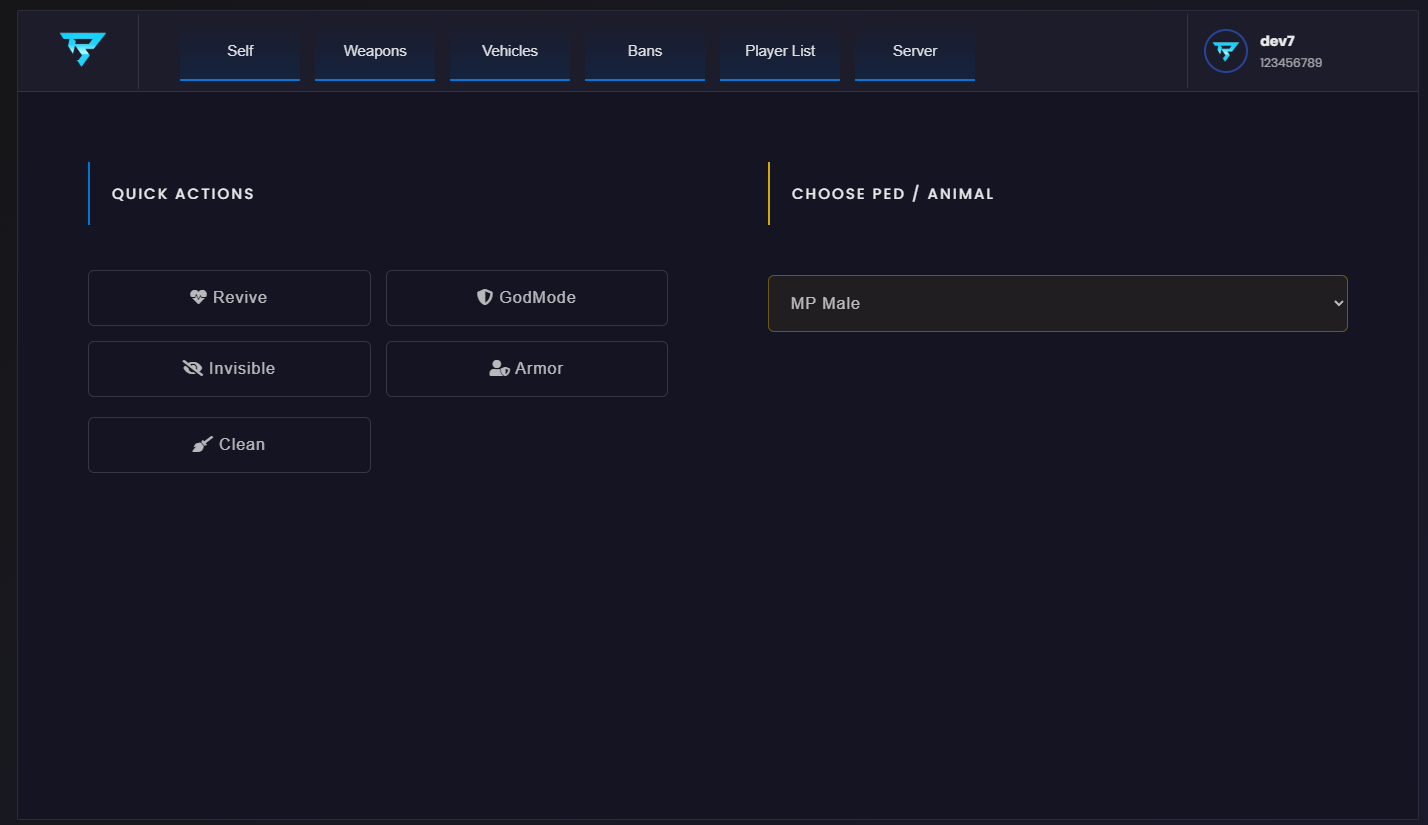Select the Player List tab
This screenshot has width=1428, height=825.
[x=779, y=50]
